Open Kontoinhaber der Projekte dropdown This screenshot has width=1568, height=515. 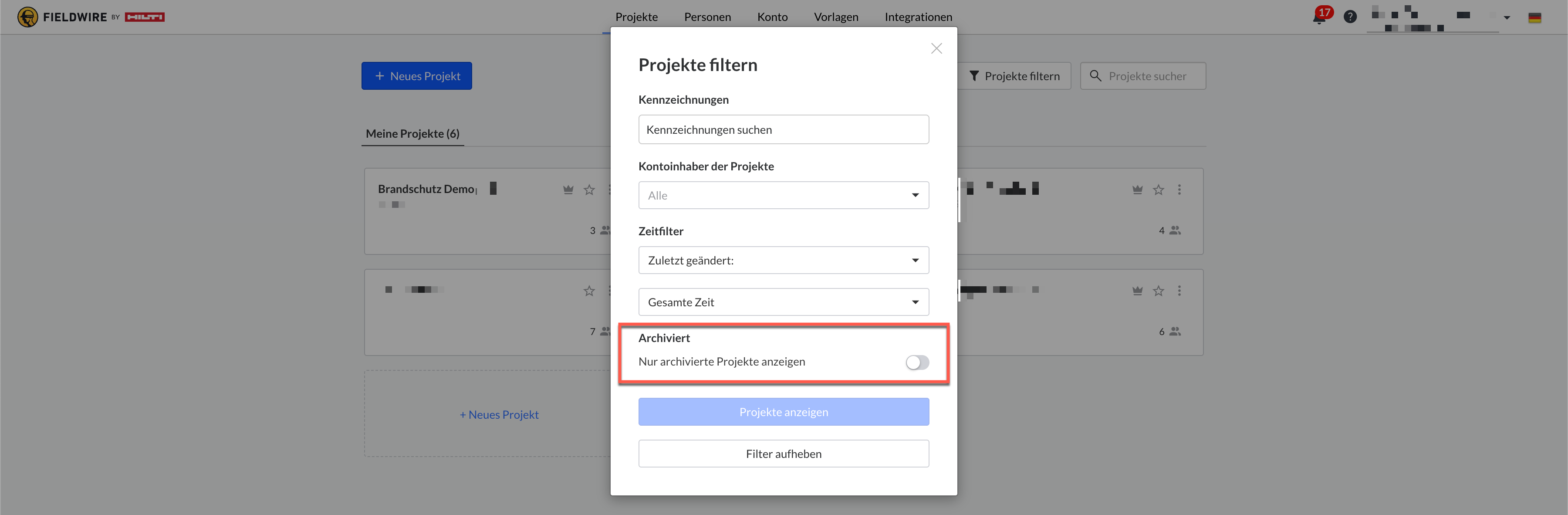[x=783, y=195]
